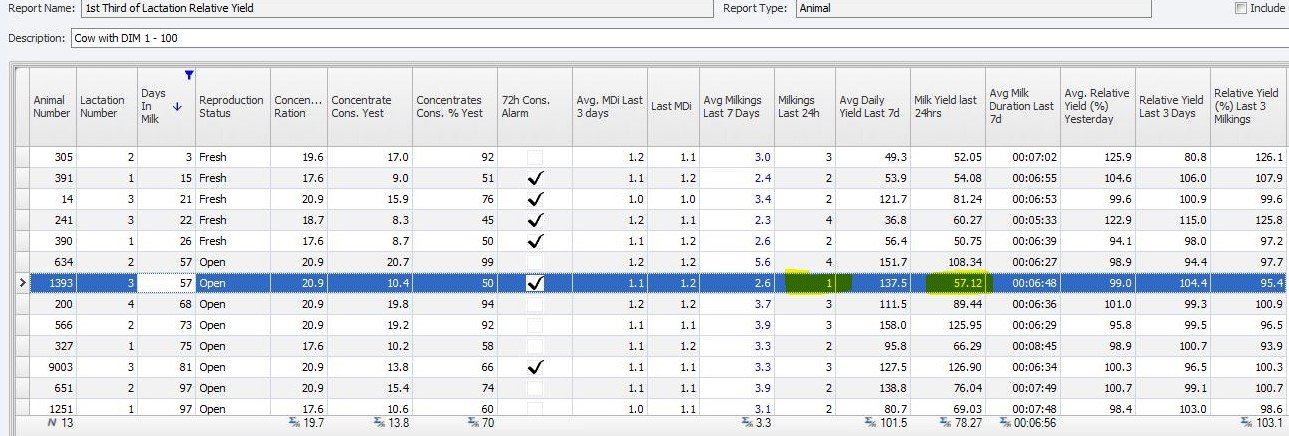1289x436 pixels.
Task: Select the highlighted 57.12 milk yield cell
Action: tap(947, 283)
